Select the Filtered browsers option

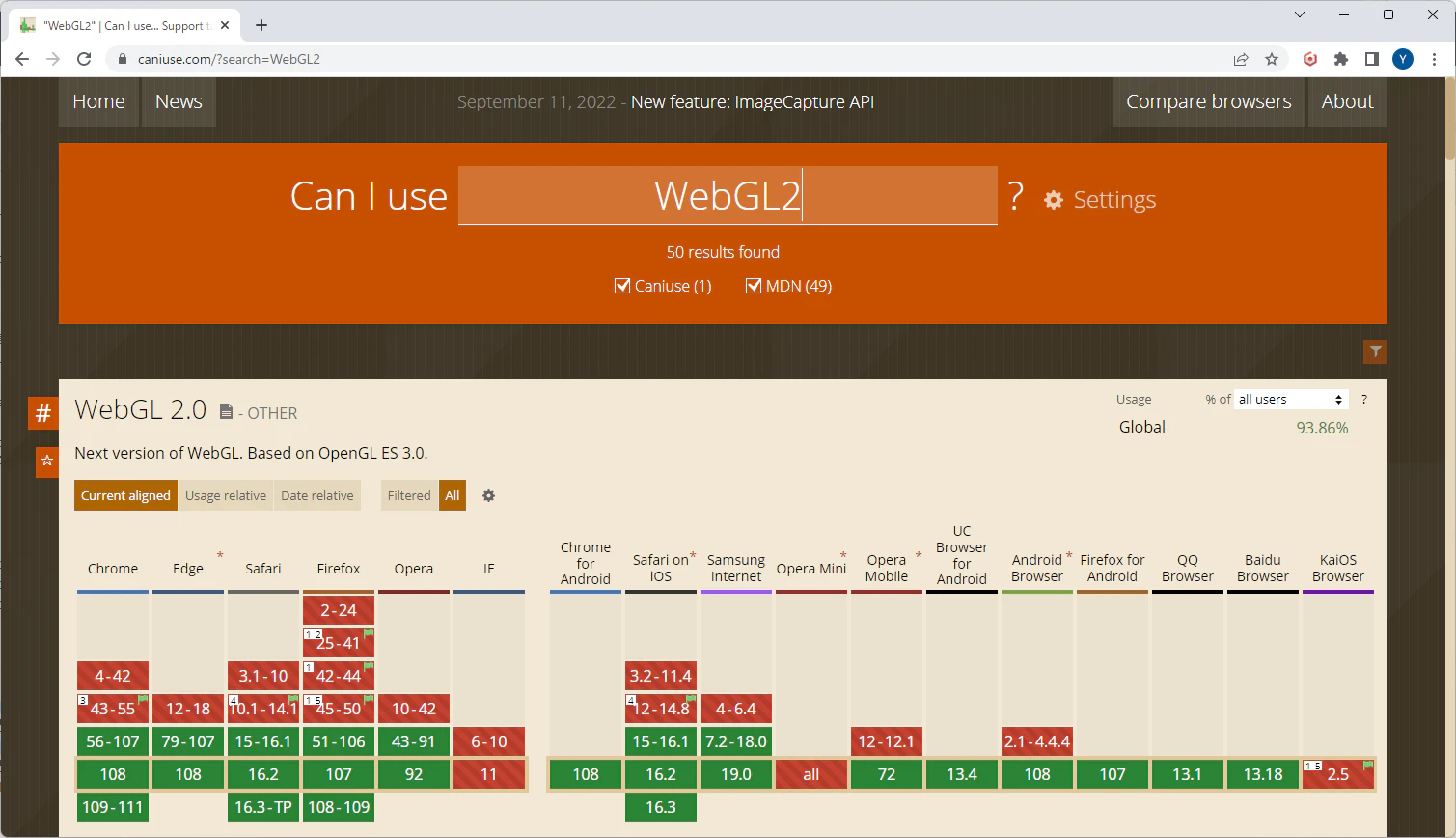(x=409, y=495)
